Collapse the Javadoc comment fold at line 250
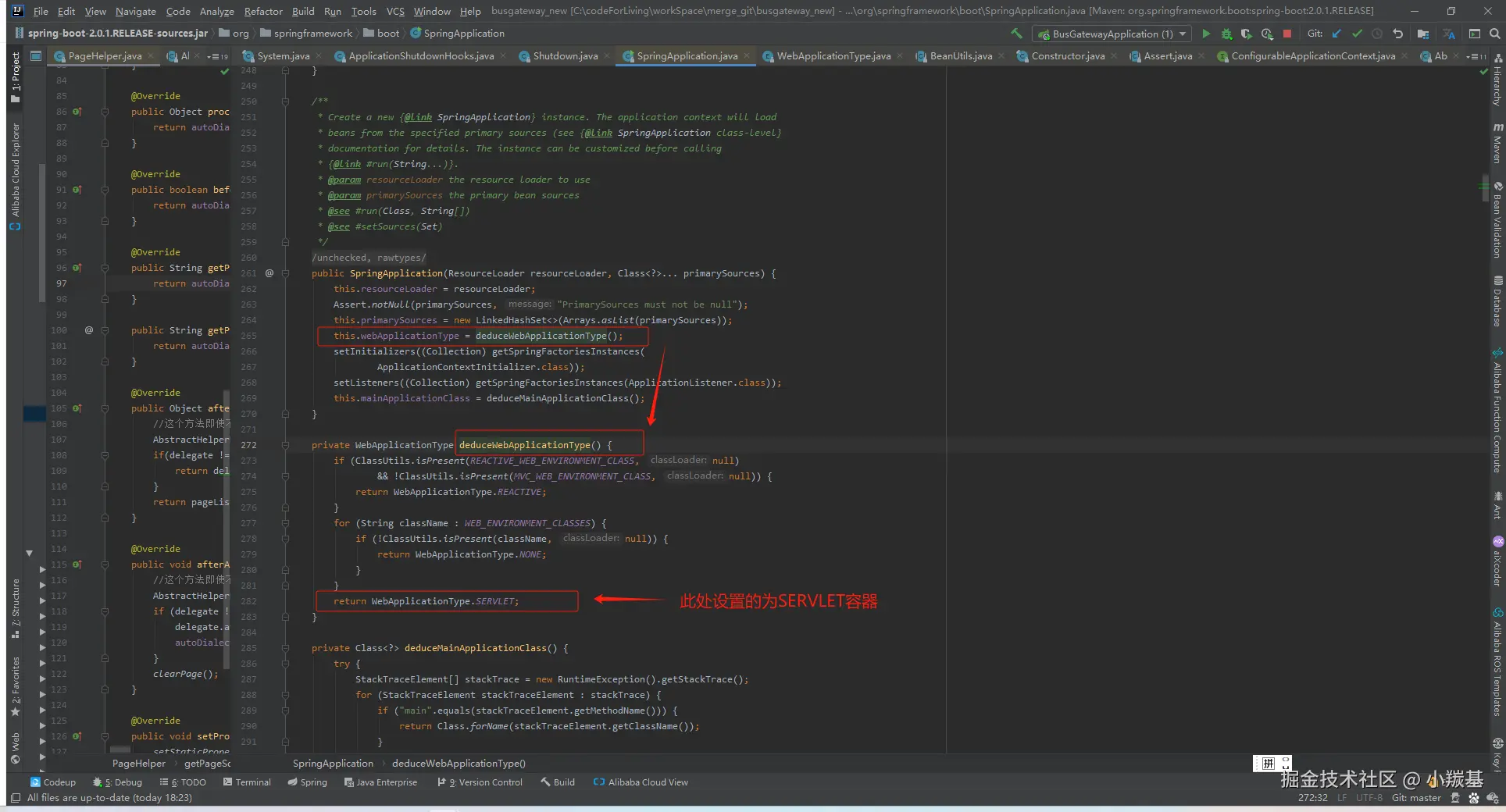 (286, 101)
